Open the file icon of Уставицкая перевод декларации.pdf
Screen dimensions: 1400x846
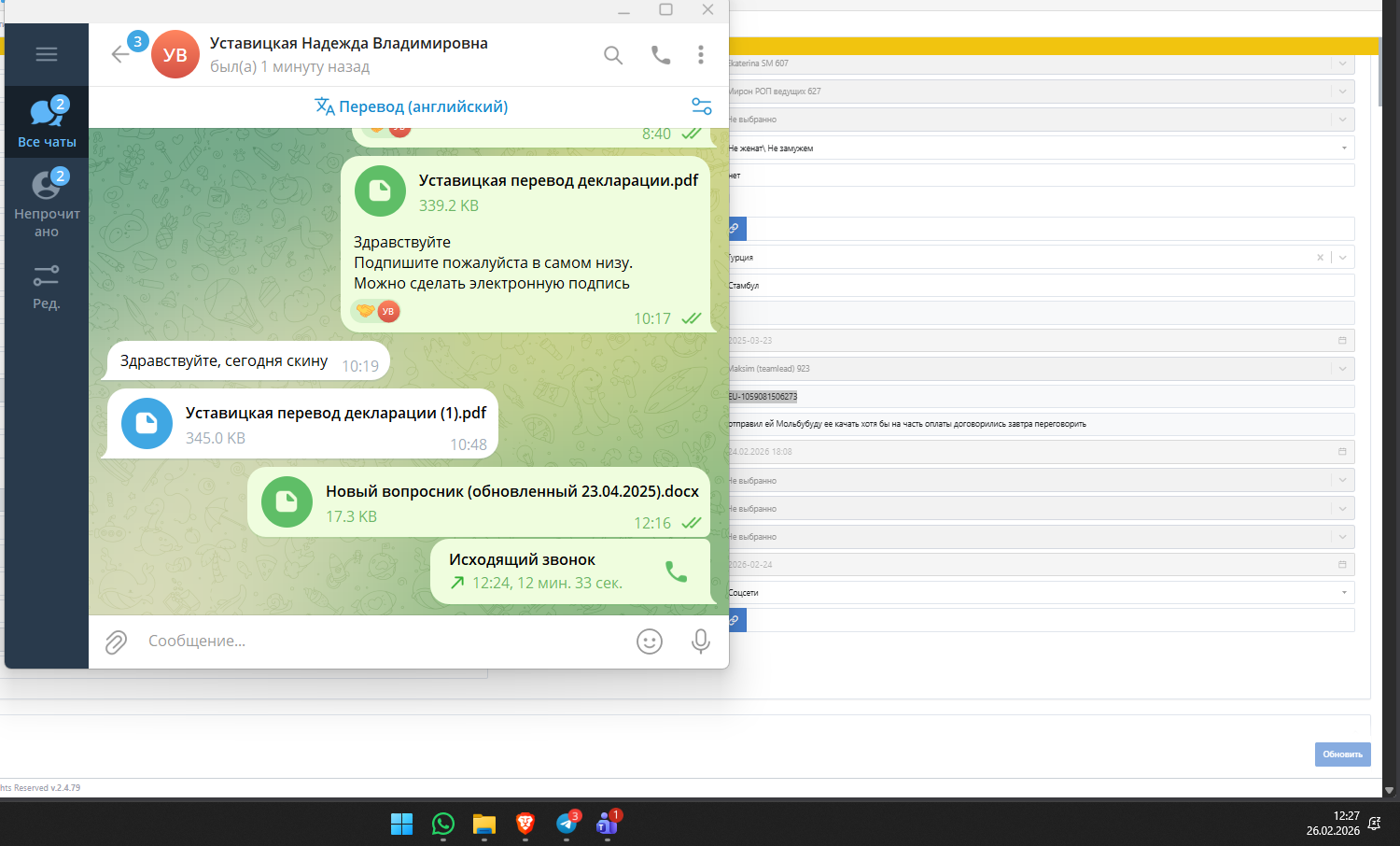tap(380, 190)
